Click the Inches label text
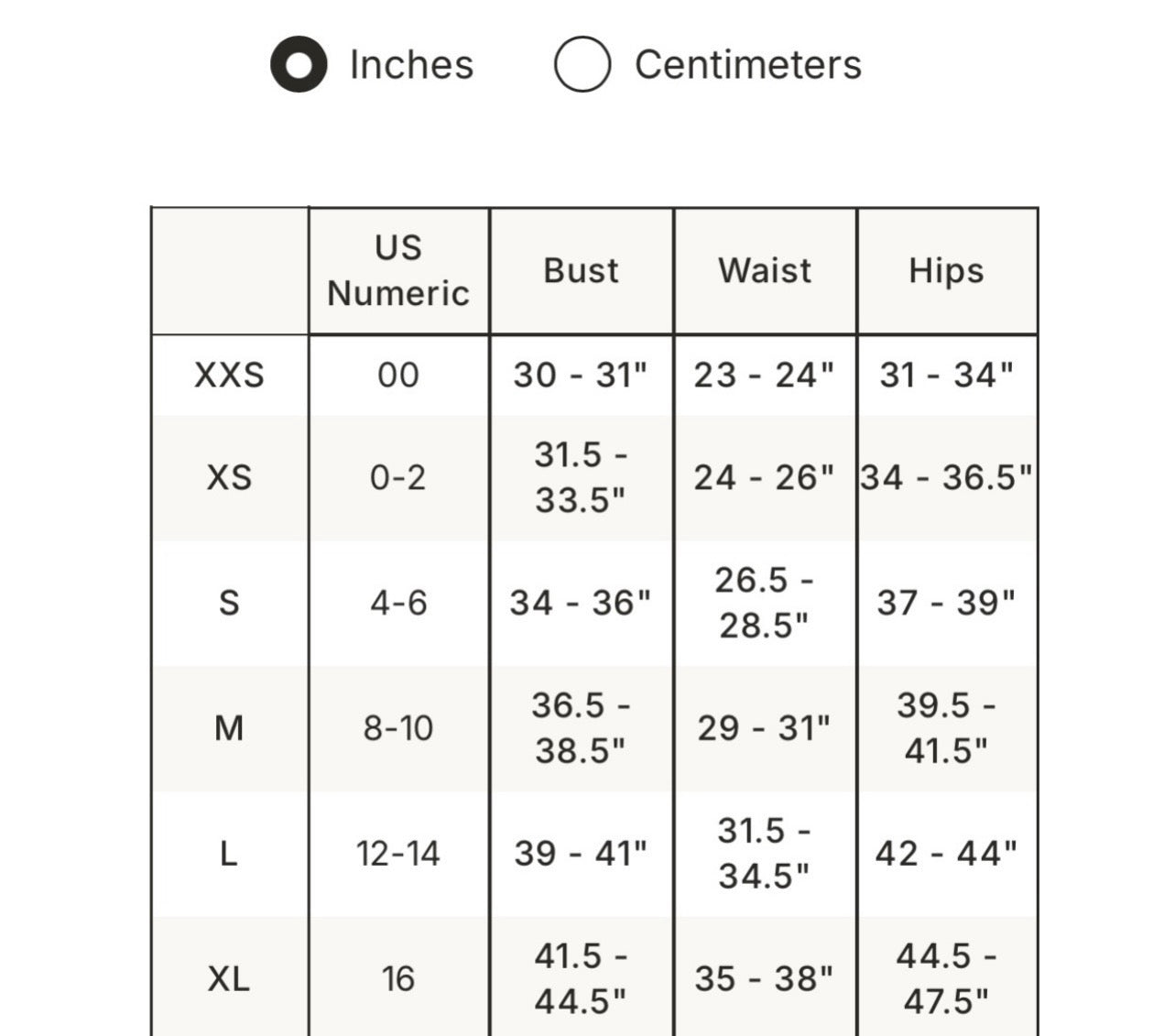 tap(411, 65)
